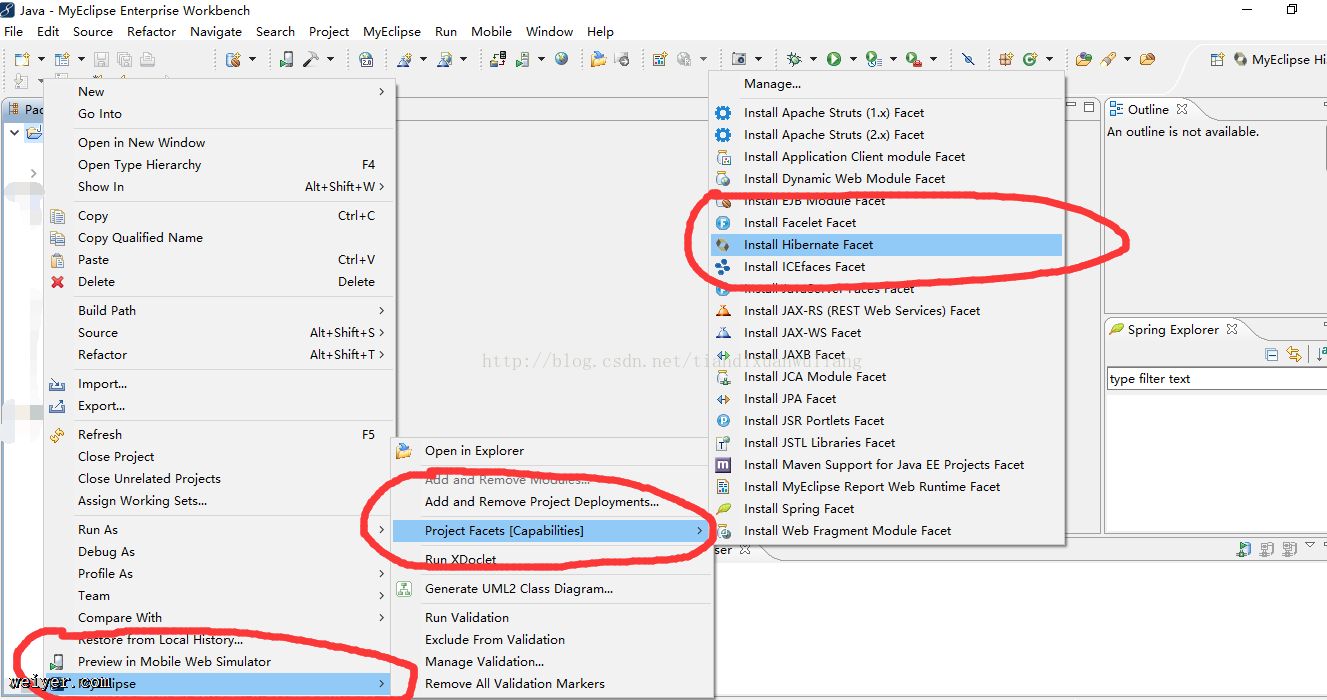The image size is (1327, 700).
Task: Click the Debug bug toolbar icon
Action: [794, 60]
